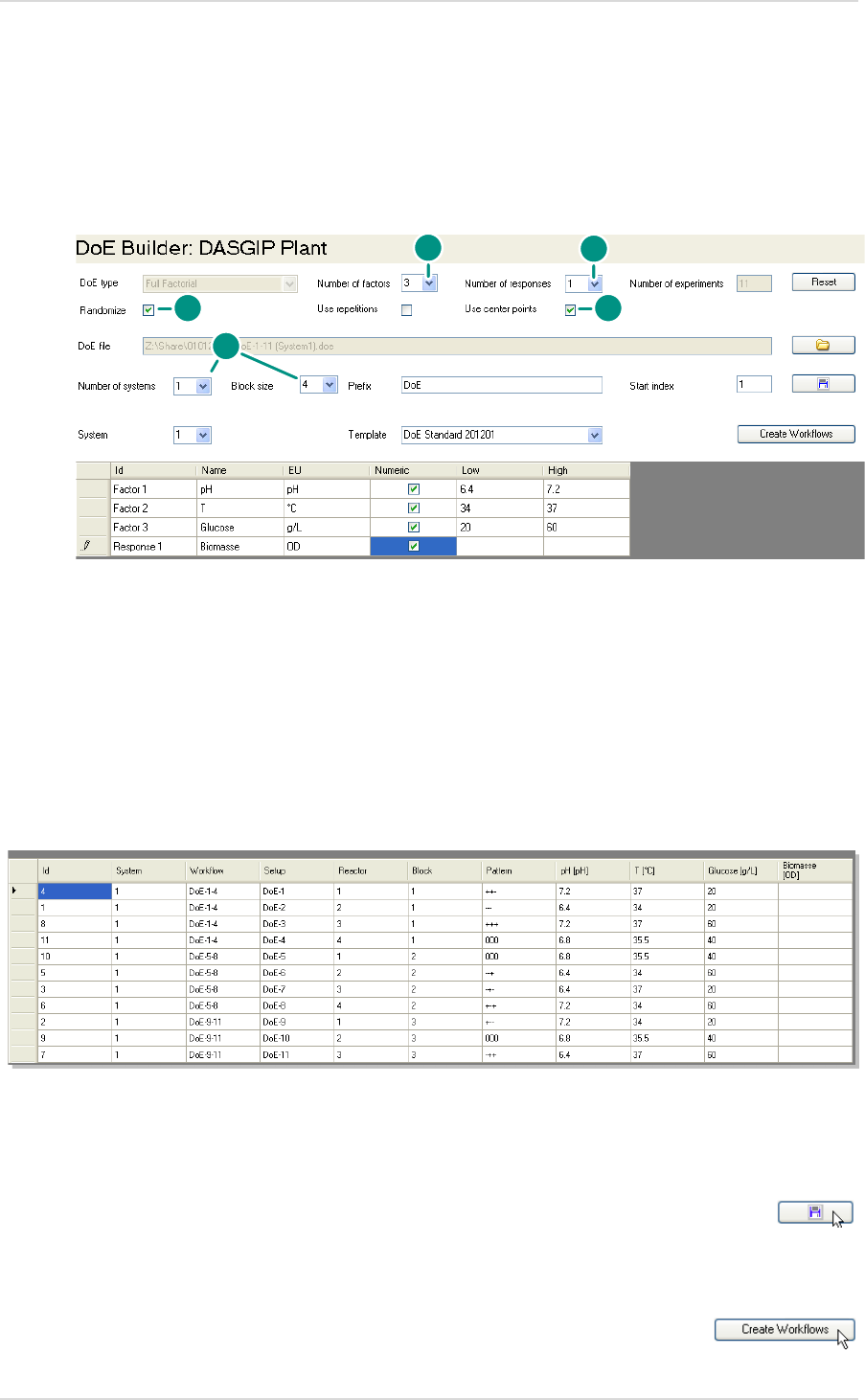Image resolution: width=865 pixels, height=1400 pixels.
Task: Select the 'Factor 3' Id cell
Action: (153, 528)
